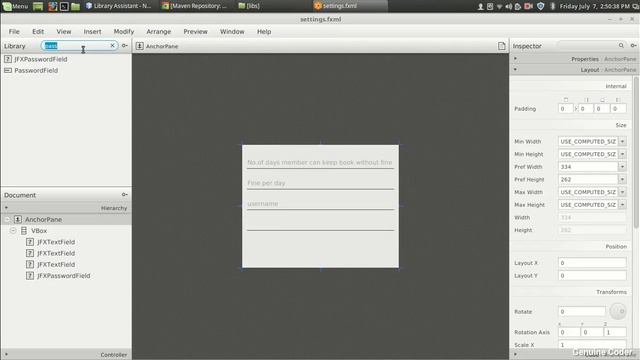Open the Preview menu
Image resolution: width=640 pixels, height=360 pixels.
click(196, 31)
